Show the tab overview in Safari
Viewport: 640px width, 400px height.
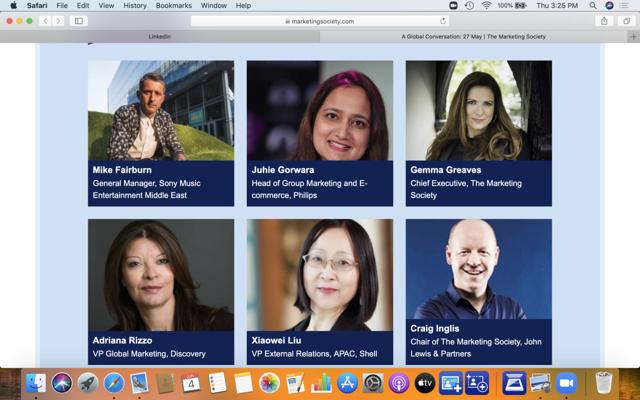pos(626,21)
